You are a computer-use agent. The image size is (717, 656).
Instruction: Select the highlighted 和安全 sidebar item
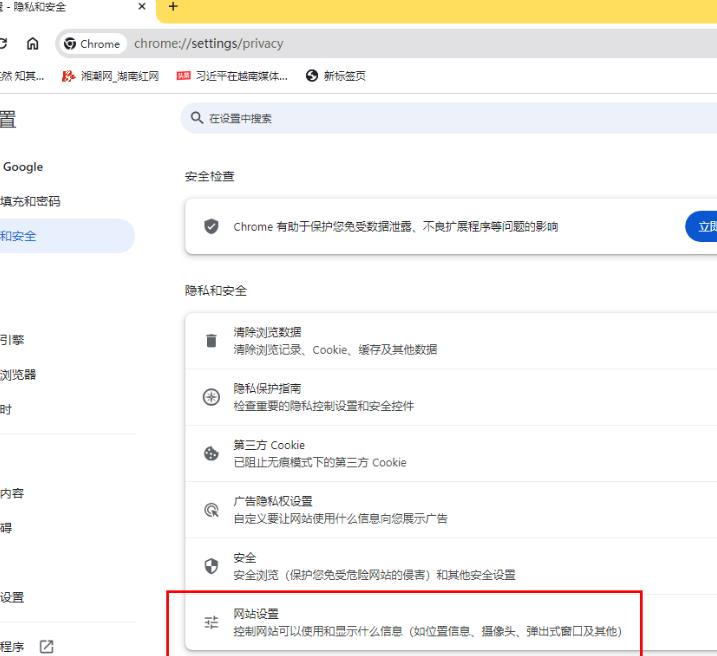pyautogui.click(x=66, y=236)
